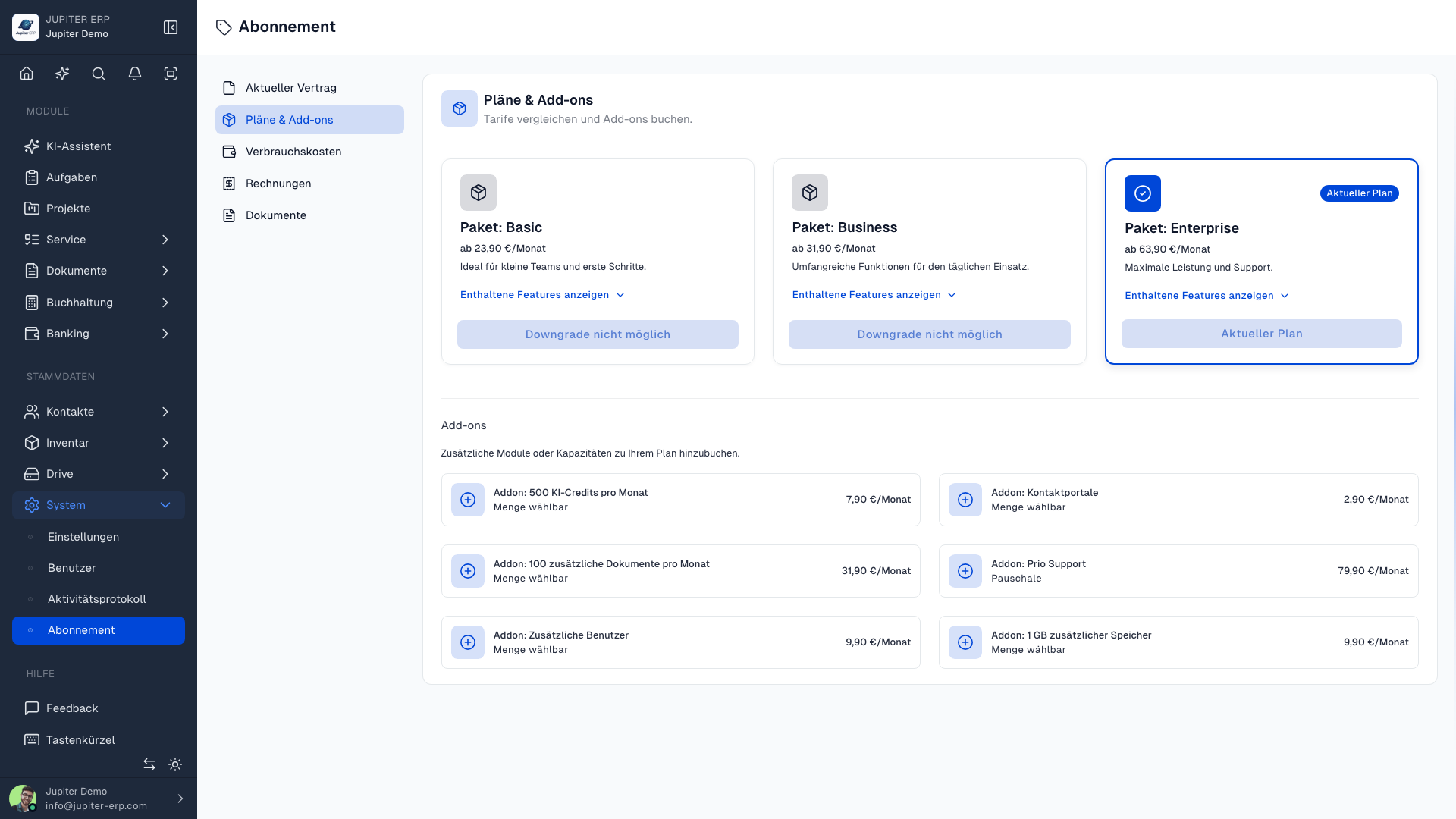Click the scan icon in sidebar toolbar
This screenshot has width=1456, height=819.
tap(171, 74)
